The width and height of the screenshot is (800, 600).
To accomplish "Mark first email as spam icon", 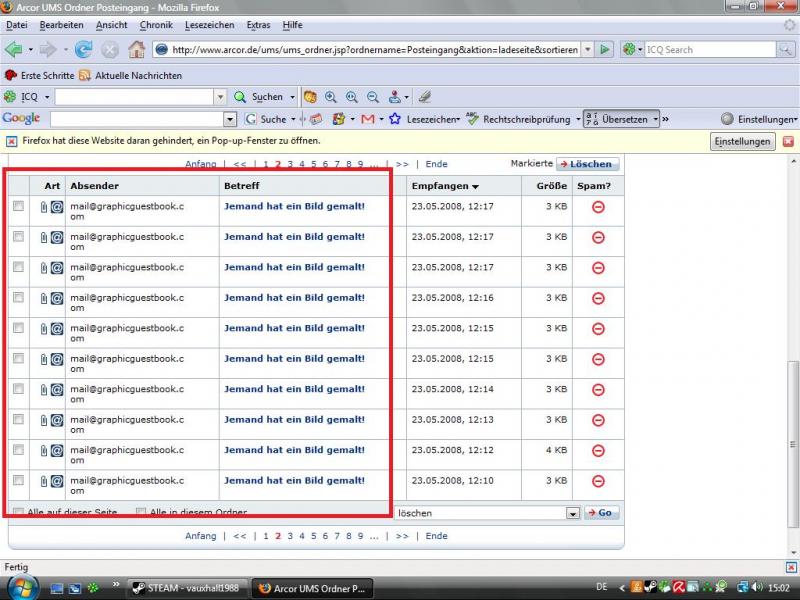I will (x=598, y=207).
